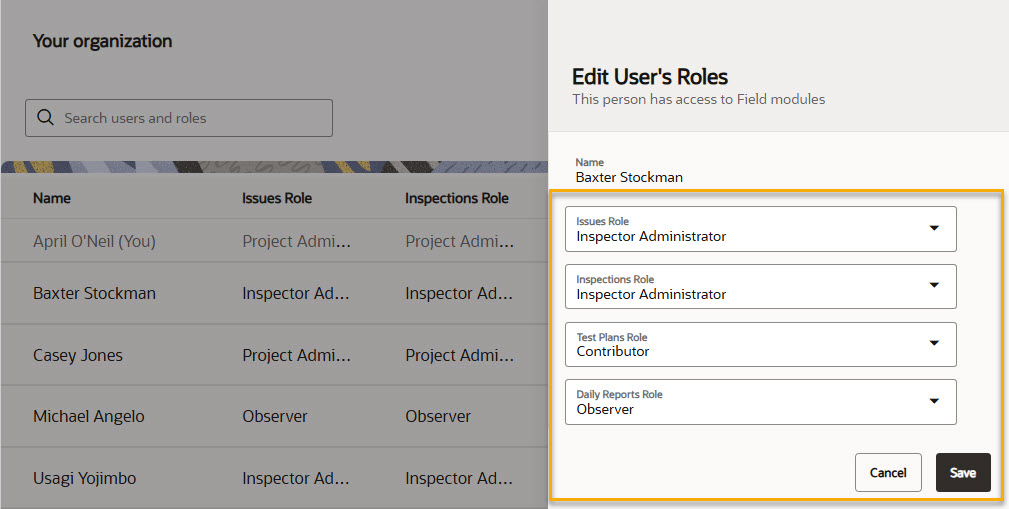
Task: Click the Issues Role field showing Inspector Administrator
Action: coord(740,229)
